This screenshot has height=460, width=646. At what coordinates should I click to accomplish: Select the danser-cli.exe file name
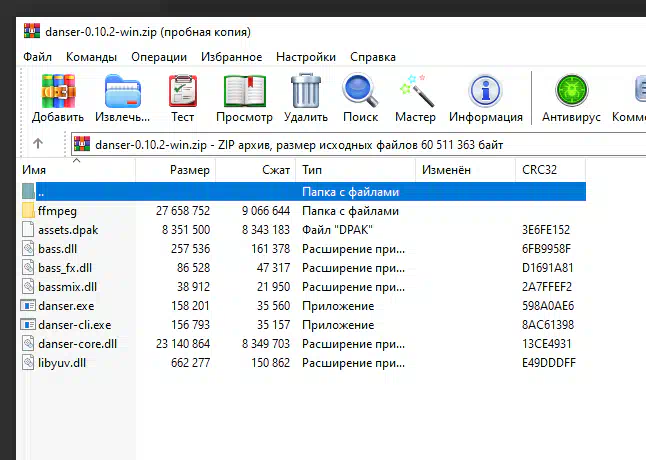tap(75, 325)
